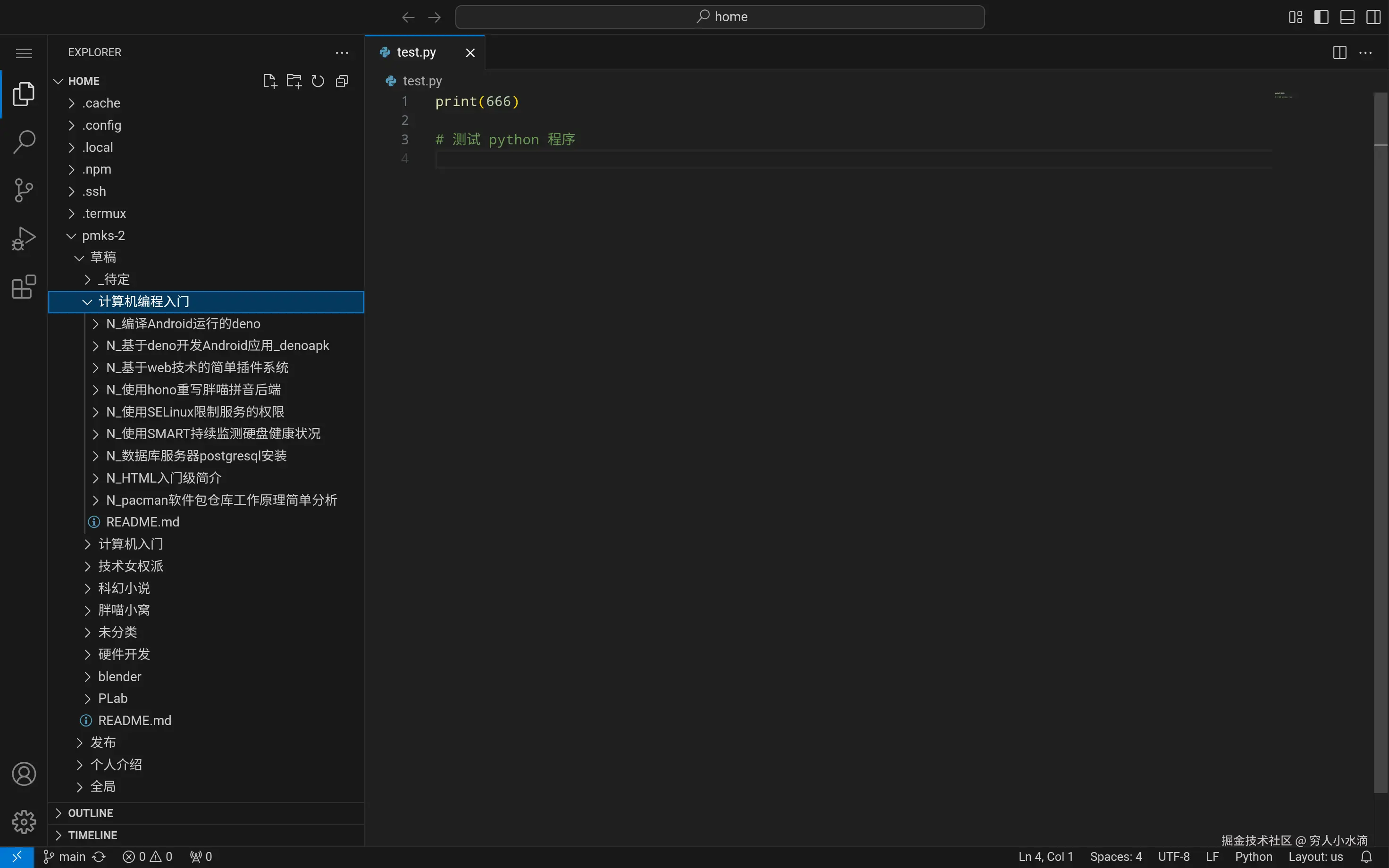Click the home command center search box
This screenshot has width=1389, height=868.
[x=720, y=17]
